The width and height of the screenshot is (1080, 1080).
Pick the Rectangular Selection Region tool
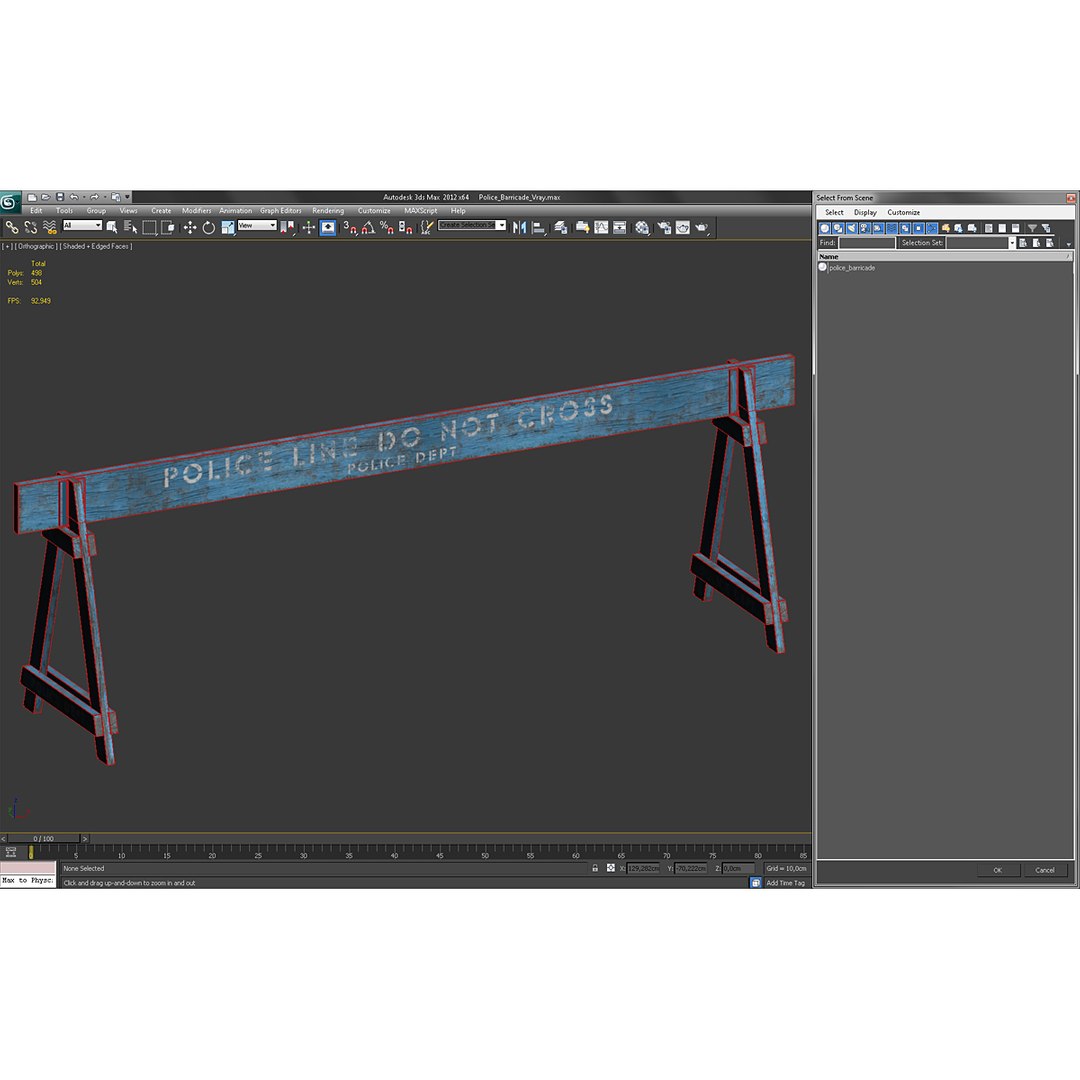tap(149, 227)
